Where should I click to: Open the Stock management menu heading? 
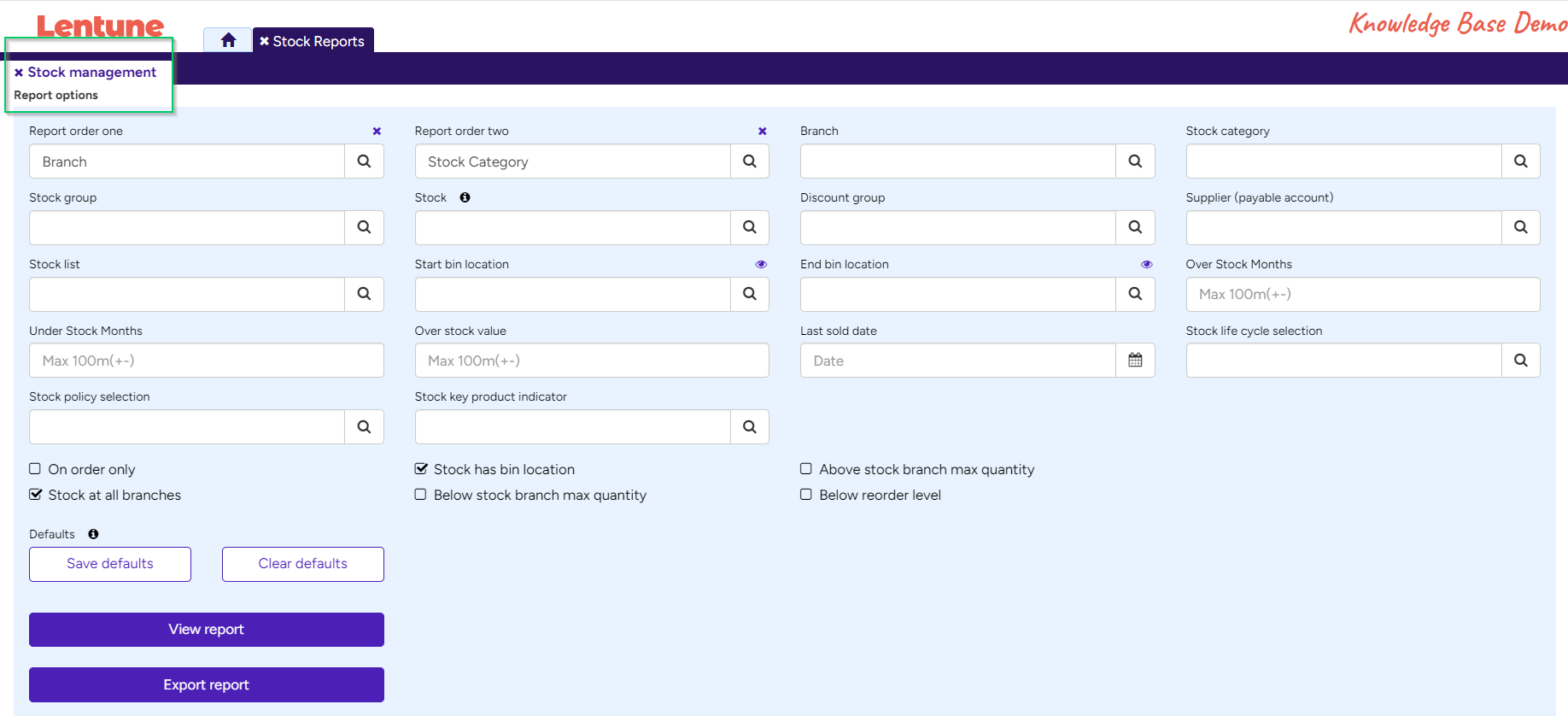coord(91,73)
